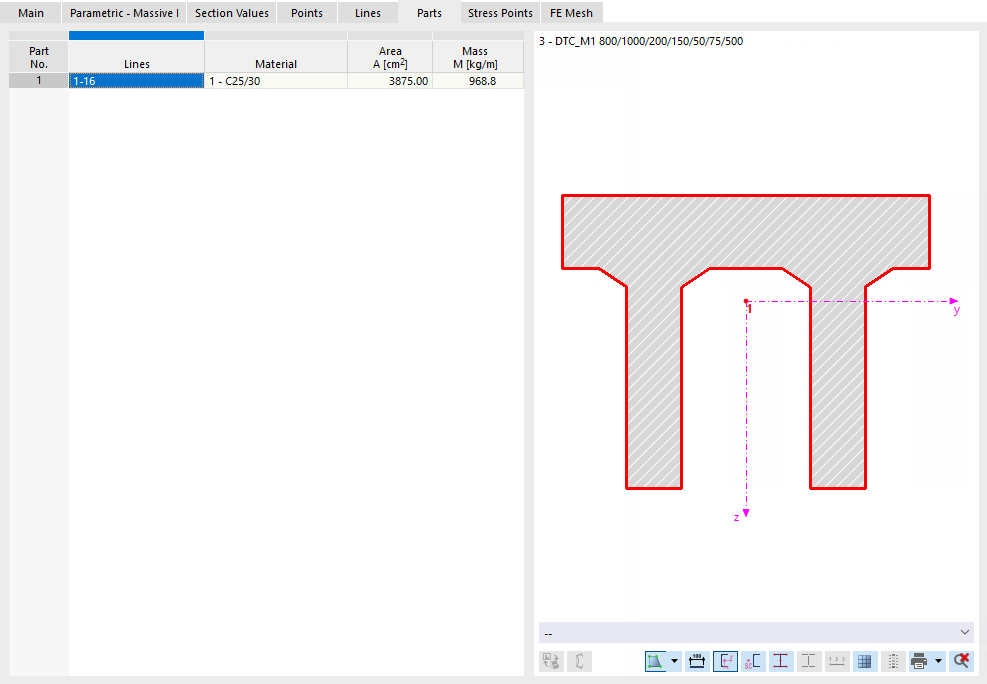
Task: Click the mass value 968.8
Action: click(x=477, y=81)
